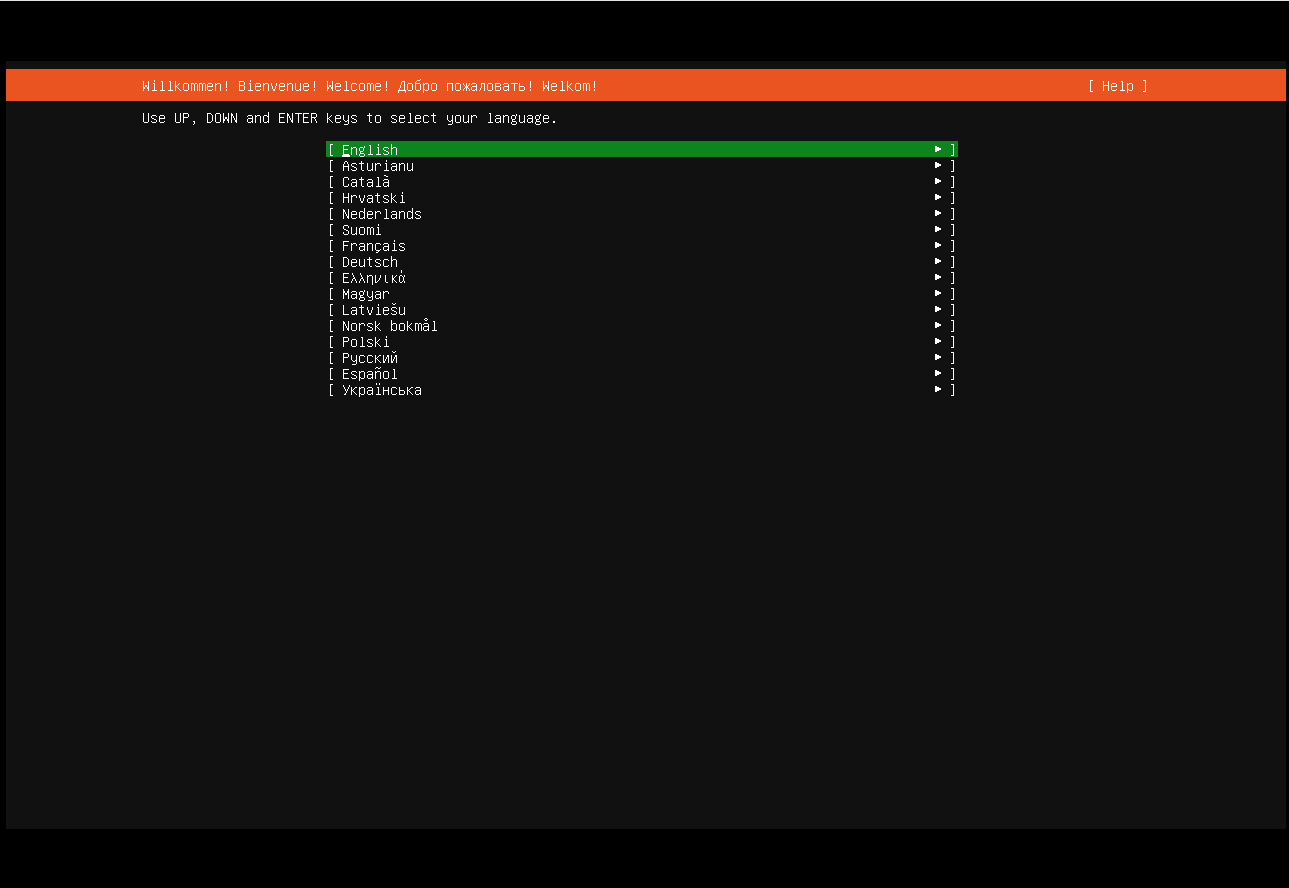
Task: Click the triangle icon on English row
Action: (938, 150)
